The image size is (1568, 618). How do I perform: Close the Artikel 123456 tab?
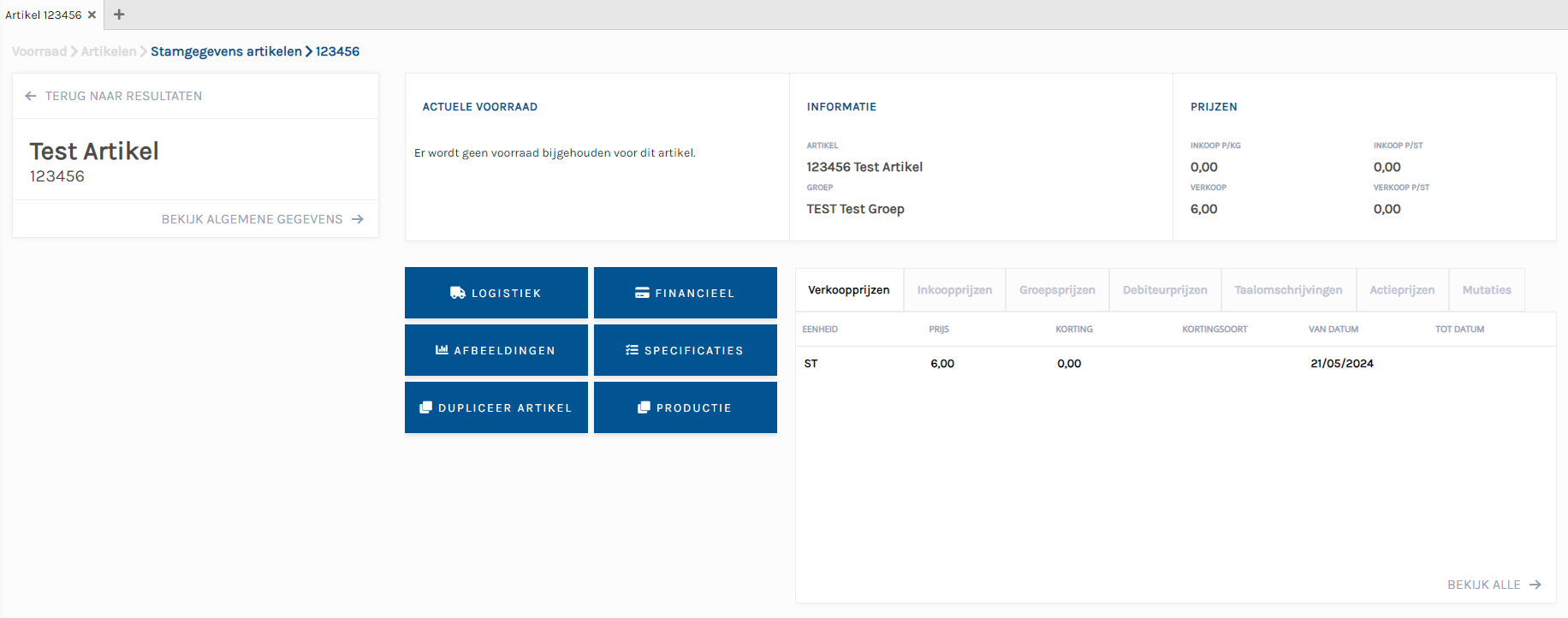(92, 15)
